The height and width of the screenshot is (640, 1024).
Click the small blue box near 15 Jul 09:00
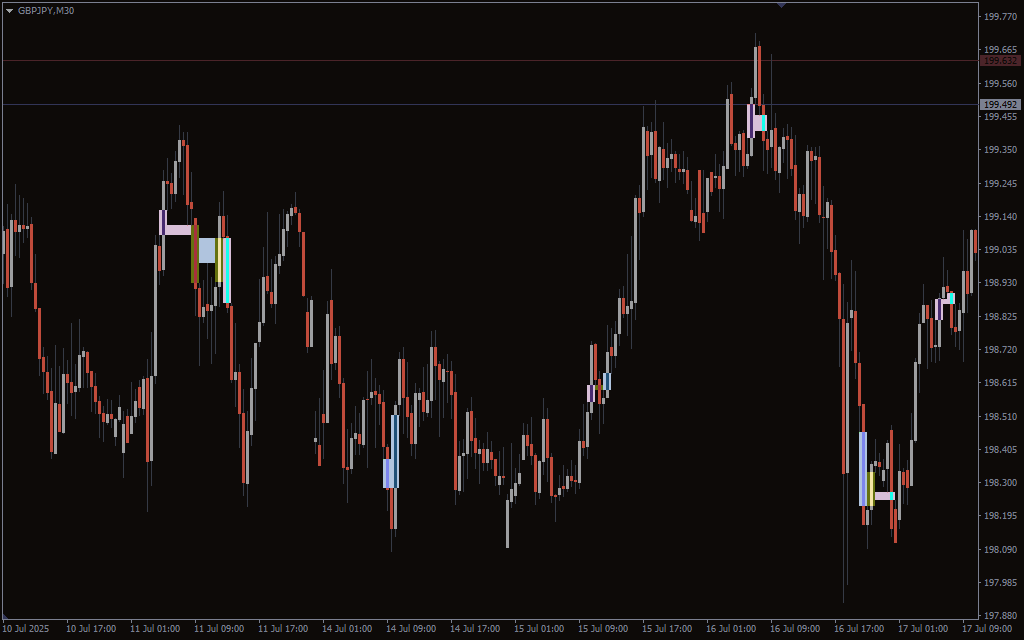(x=607, y=381)
